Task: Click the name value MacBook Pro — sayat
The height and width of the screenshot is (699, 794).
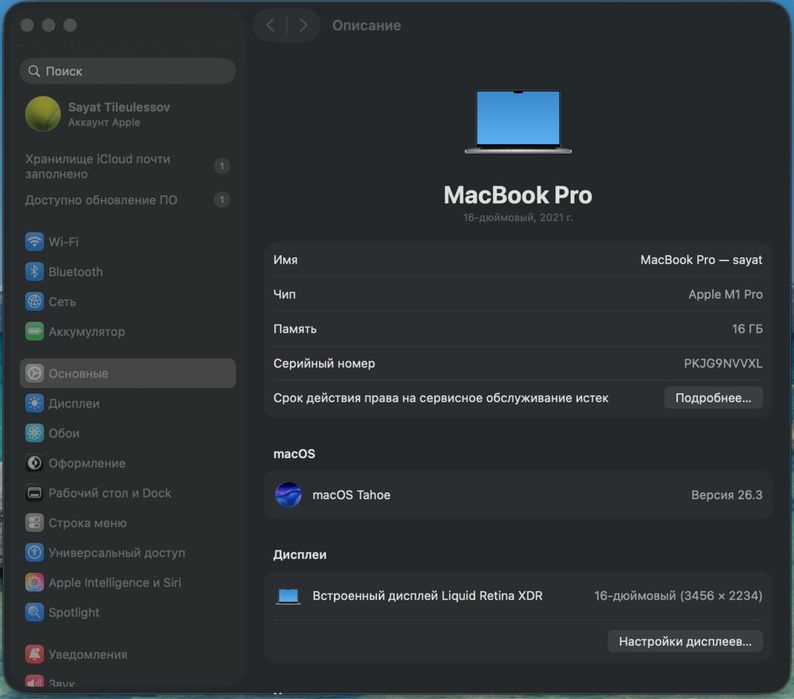Action: click(x=701, y=260)
